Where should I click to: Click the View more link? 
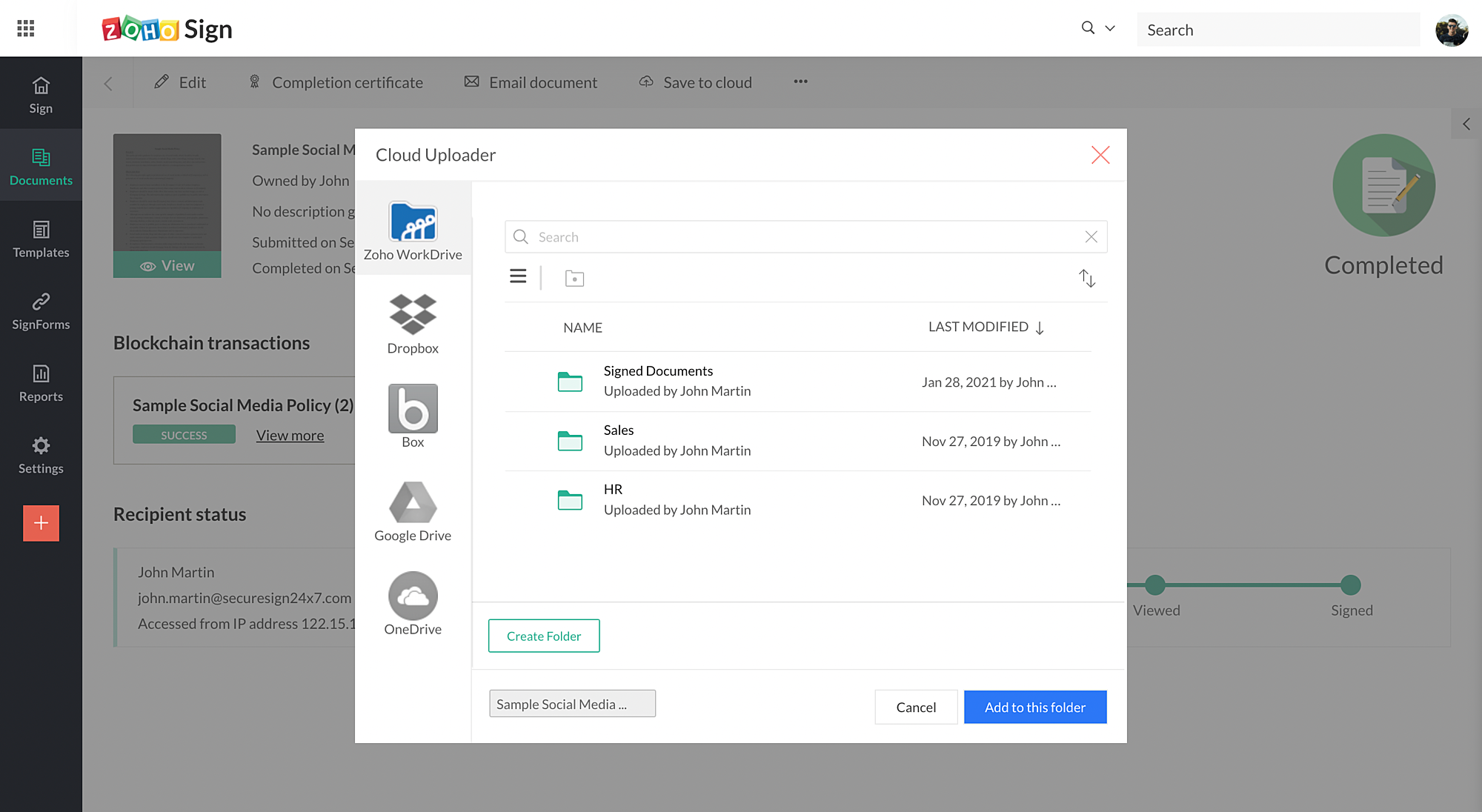[290, 436]
